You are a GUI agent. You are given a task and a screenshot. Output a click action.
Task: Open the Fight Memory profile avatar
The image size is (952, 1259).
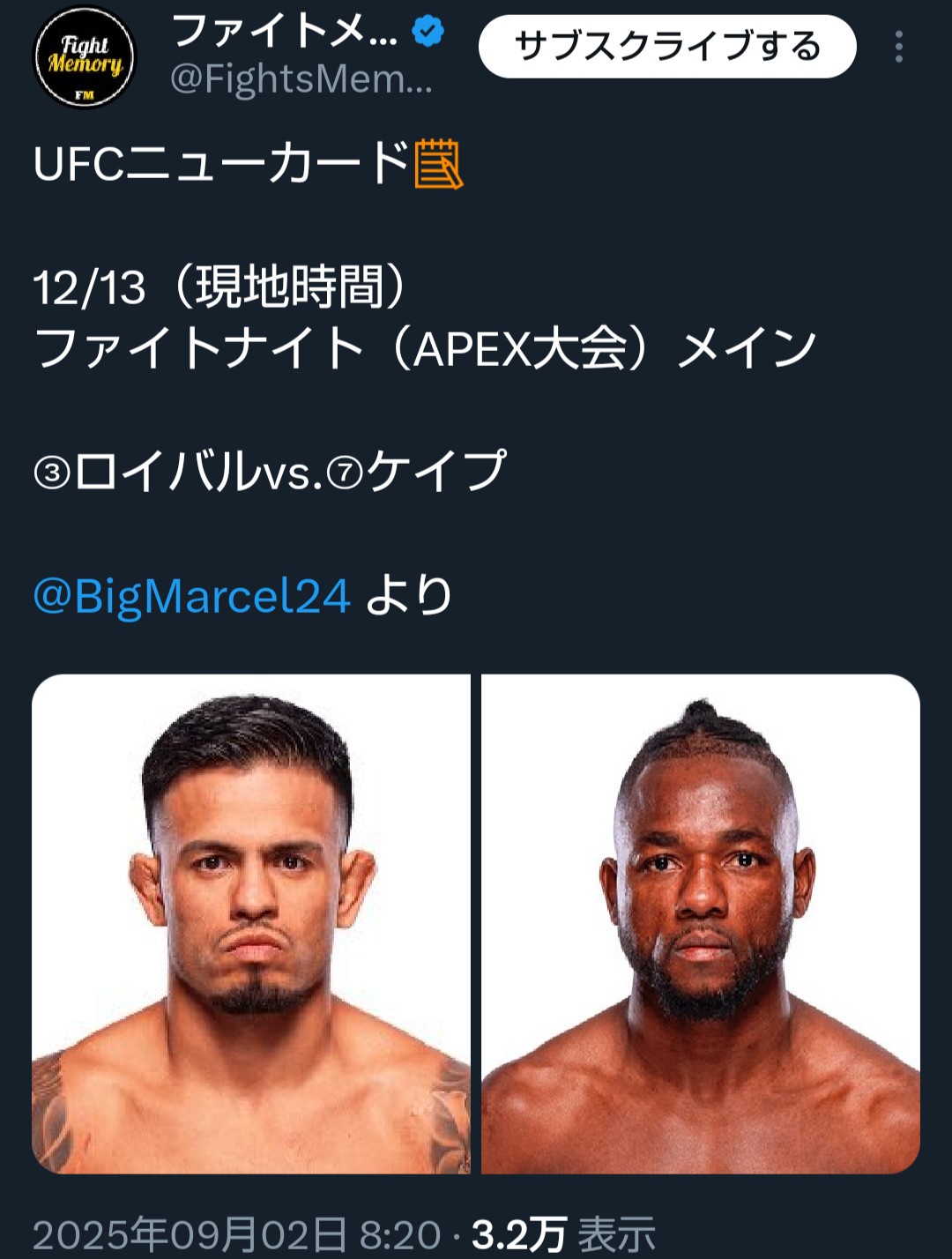(85, 58)
